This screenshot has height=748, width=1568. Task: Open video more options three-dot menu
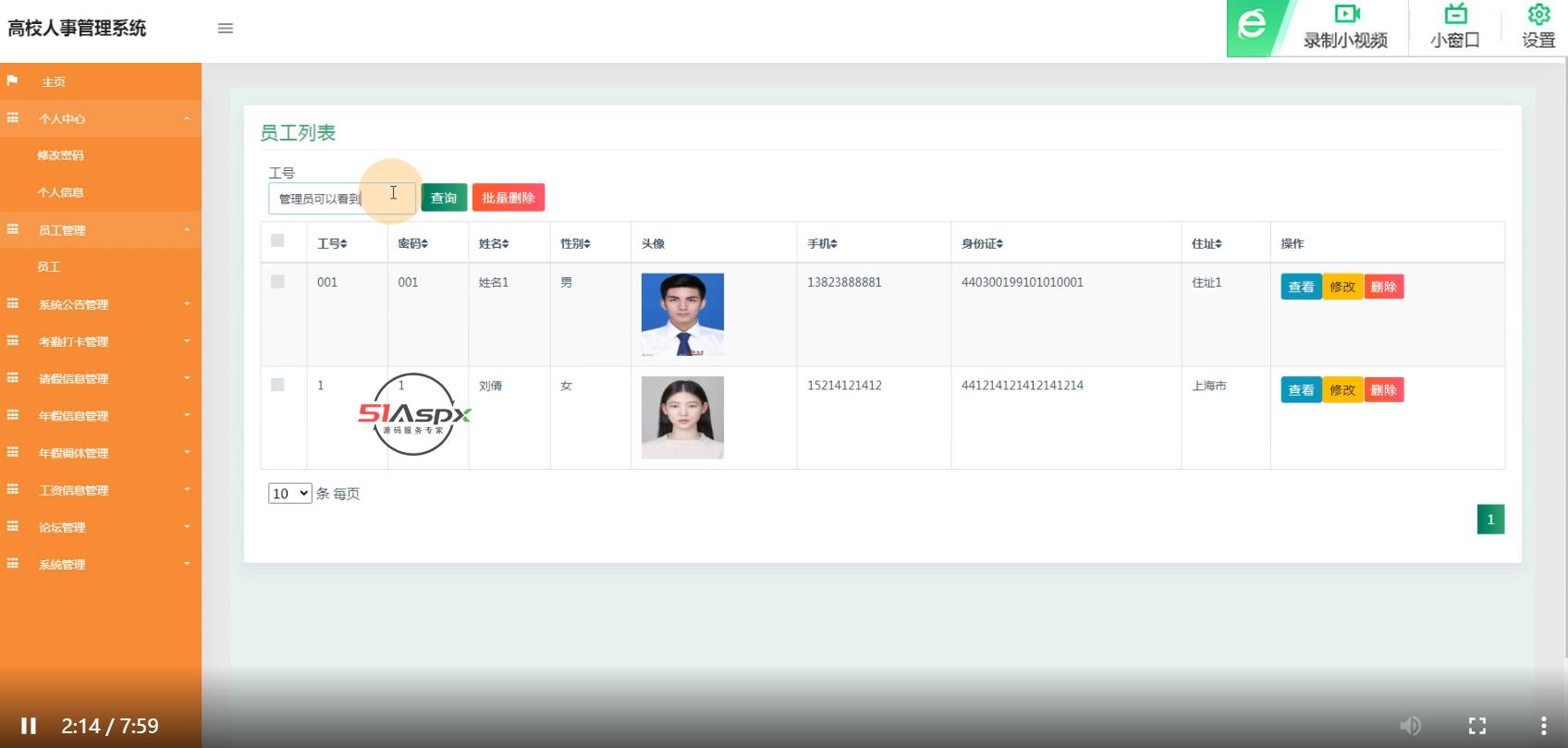[1542, 726]
